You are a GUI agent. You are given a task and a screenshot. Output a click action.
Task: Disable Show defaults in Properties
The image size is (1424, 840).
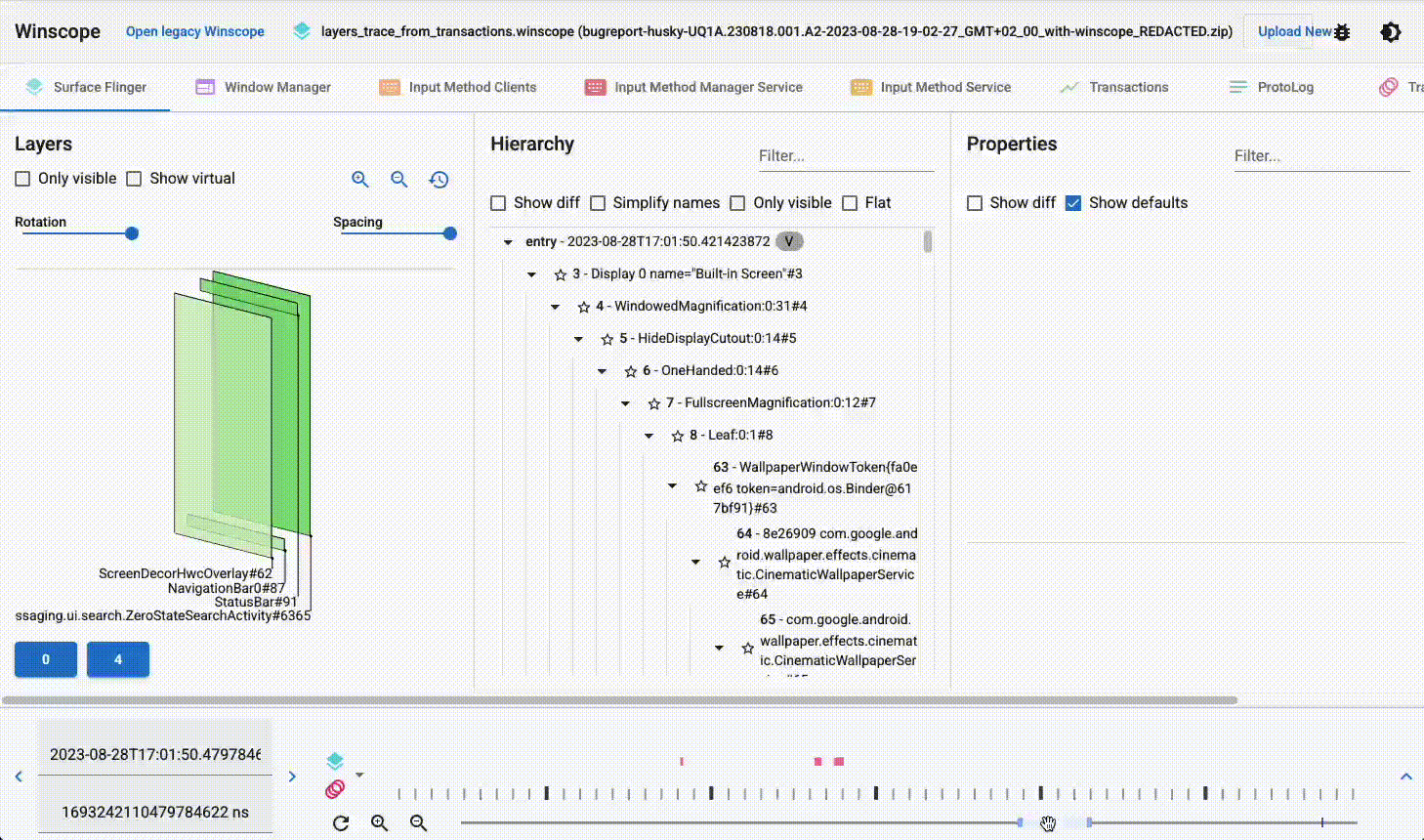pyautogui.click(x=1073, y=202)
